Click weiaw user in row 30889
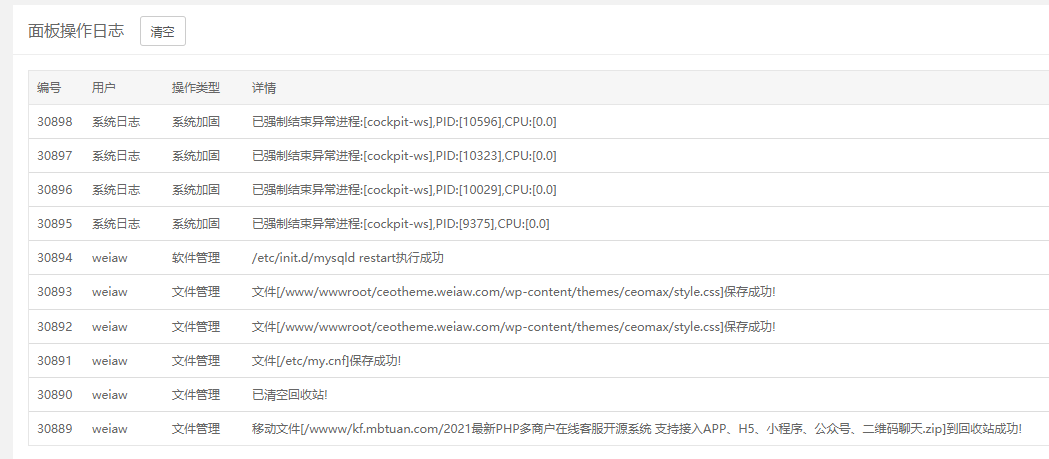 [x=110, y=429]
